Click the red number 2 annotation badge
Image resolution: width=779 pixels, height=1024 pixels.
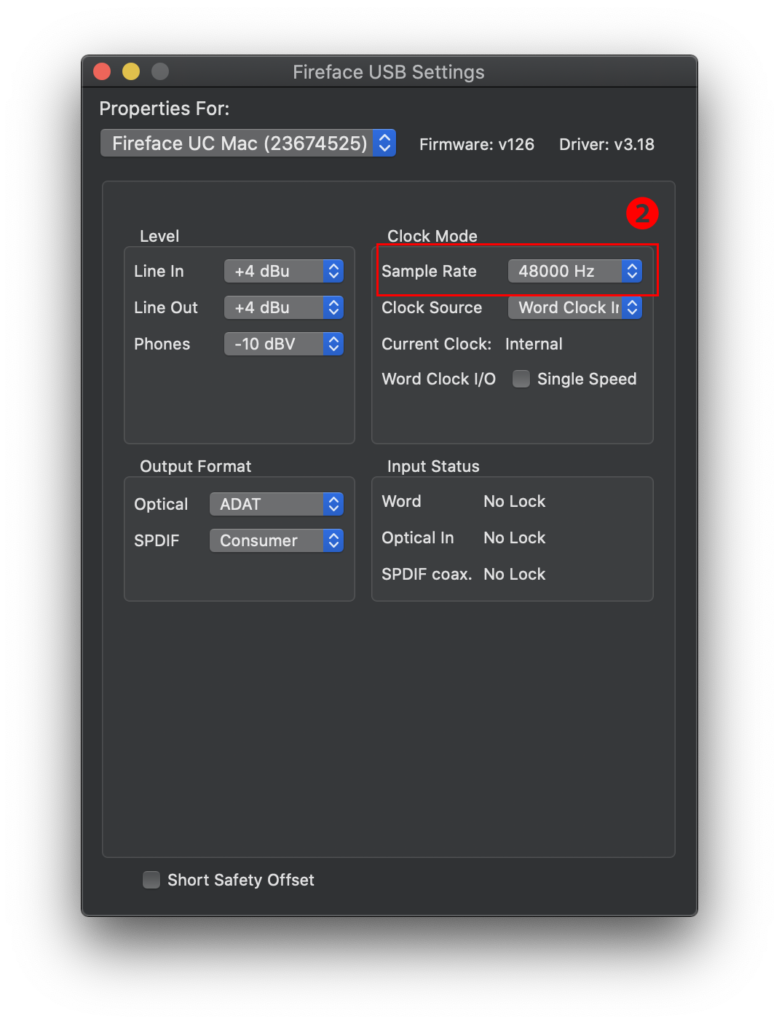click(x=642, y=214)
